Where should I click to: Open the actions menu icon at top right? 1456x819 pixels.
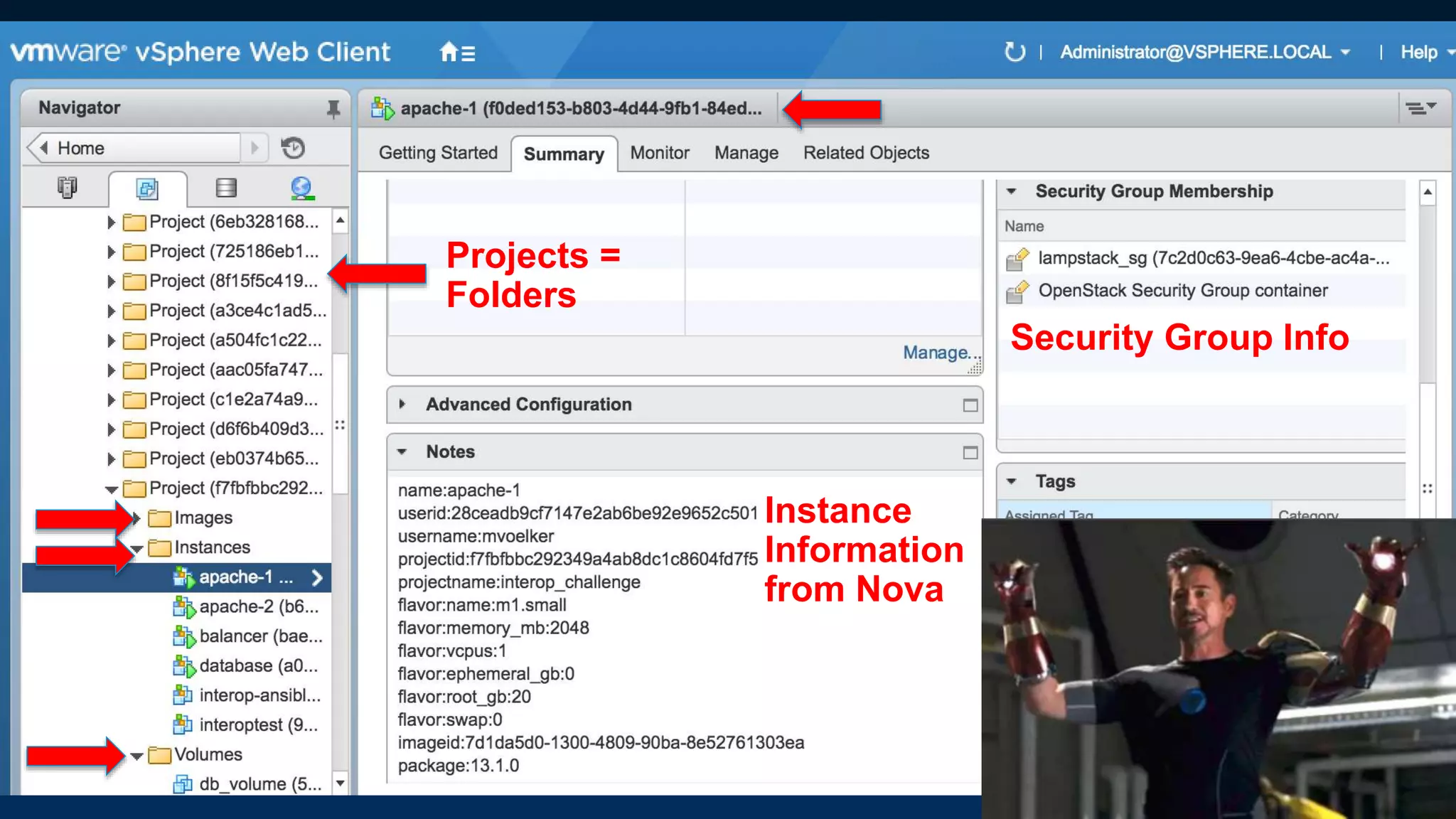pyautogui.click(x=1420, y=108)
